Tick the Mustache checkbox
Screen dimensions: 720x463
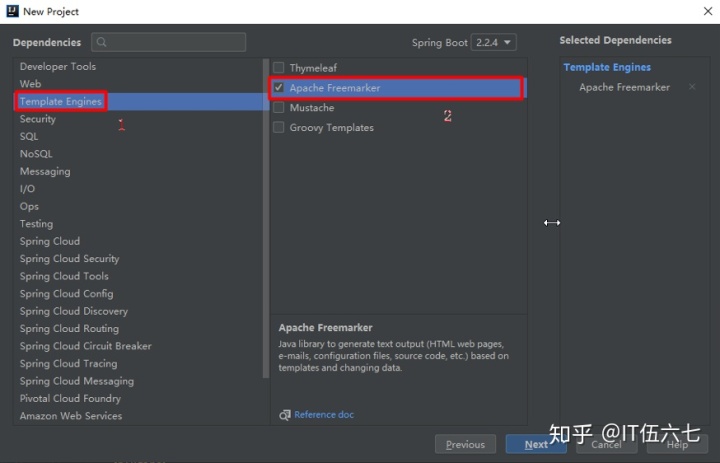(x=279, y=107)
